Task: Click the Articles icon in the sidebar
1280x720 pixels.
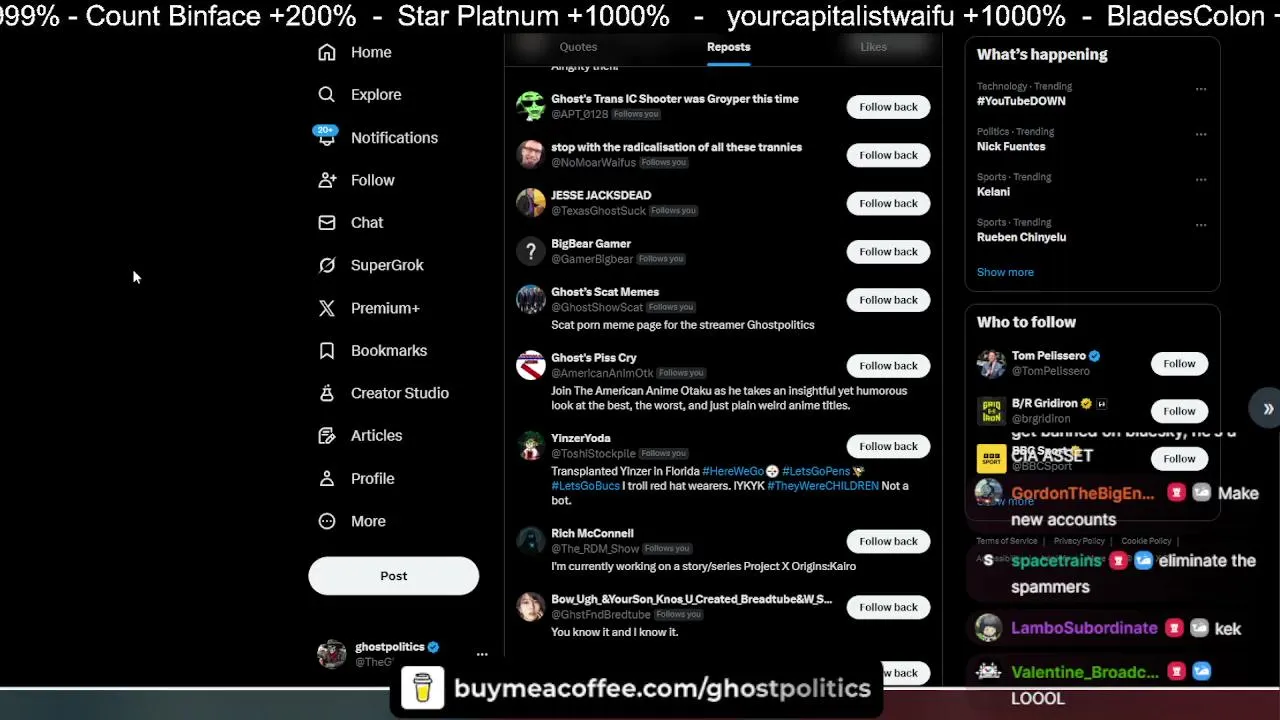Action: click(327, 435)
